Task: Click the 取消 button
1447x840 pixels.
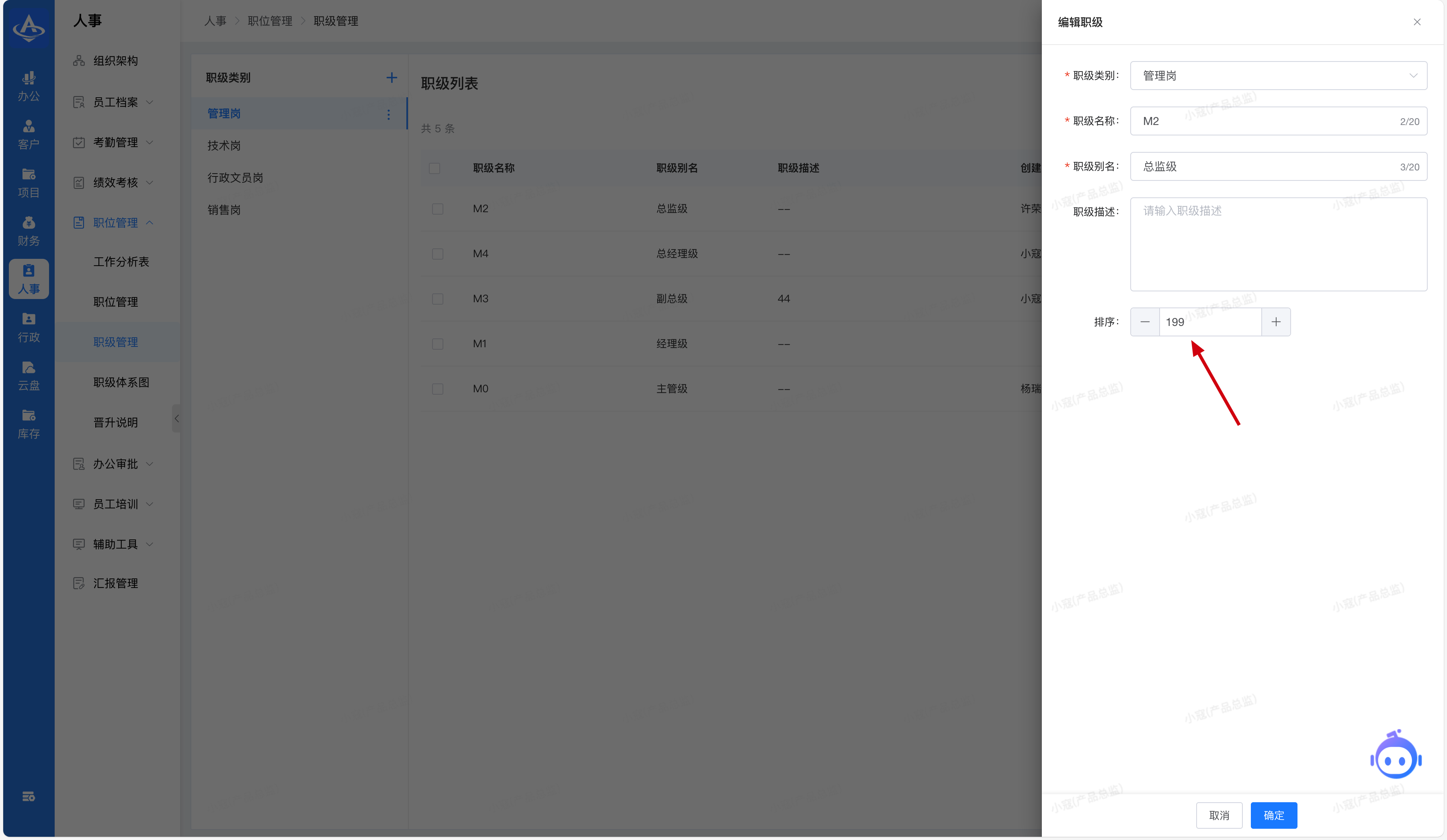Action: click(x=1219, y=815)
